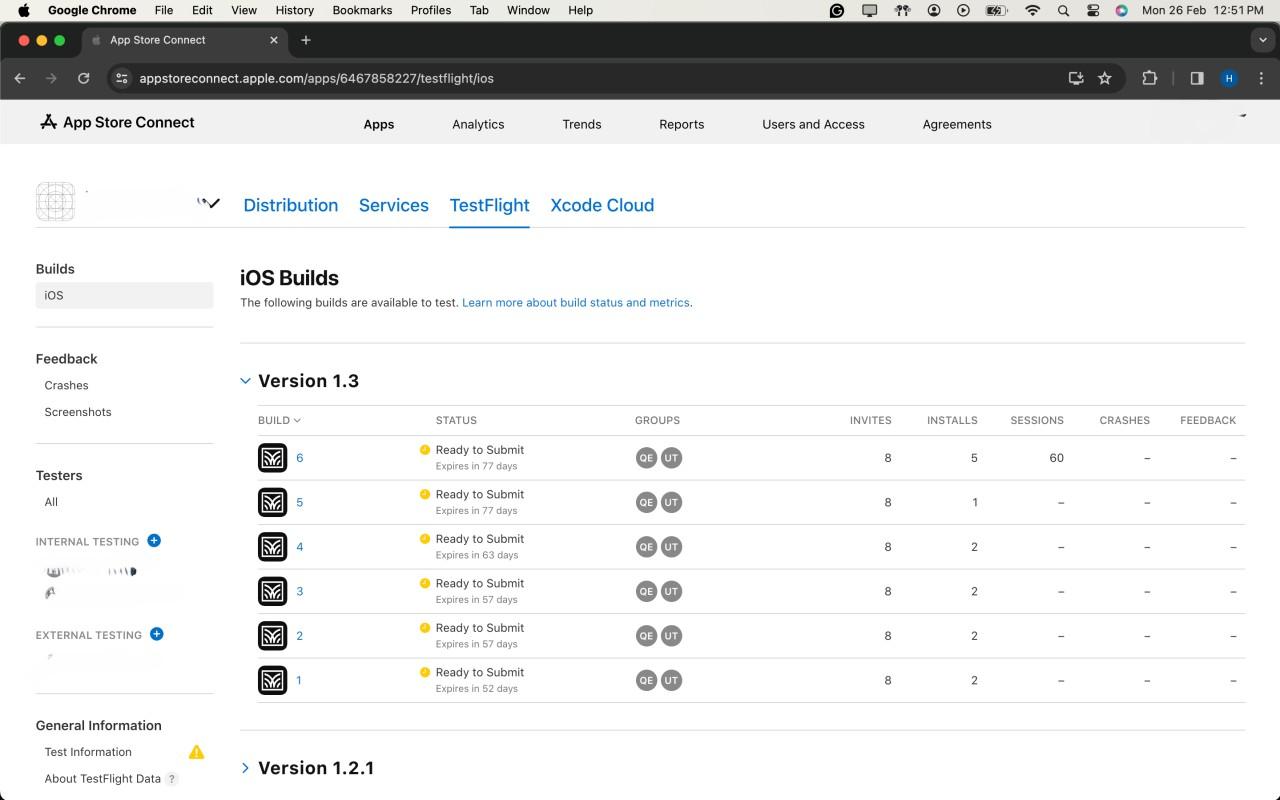
Task: View Crashes feedback
Action: pyautogui.click(x=66, y=385)
